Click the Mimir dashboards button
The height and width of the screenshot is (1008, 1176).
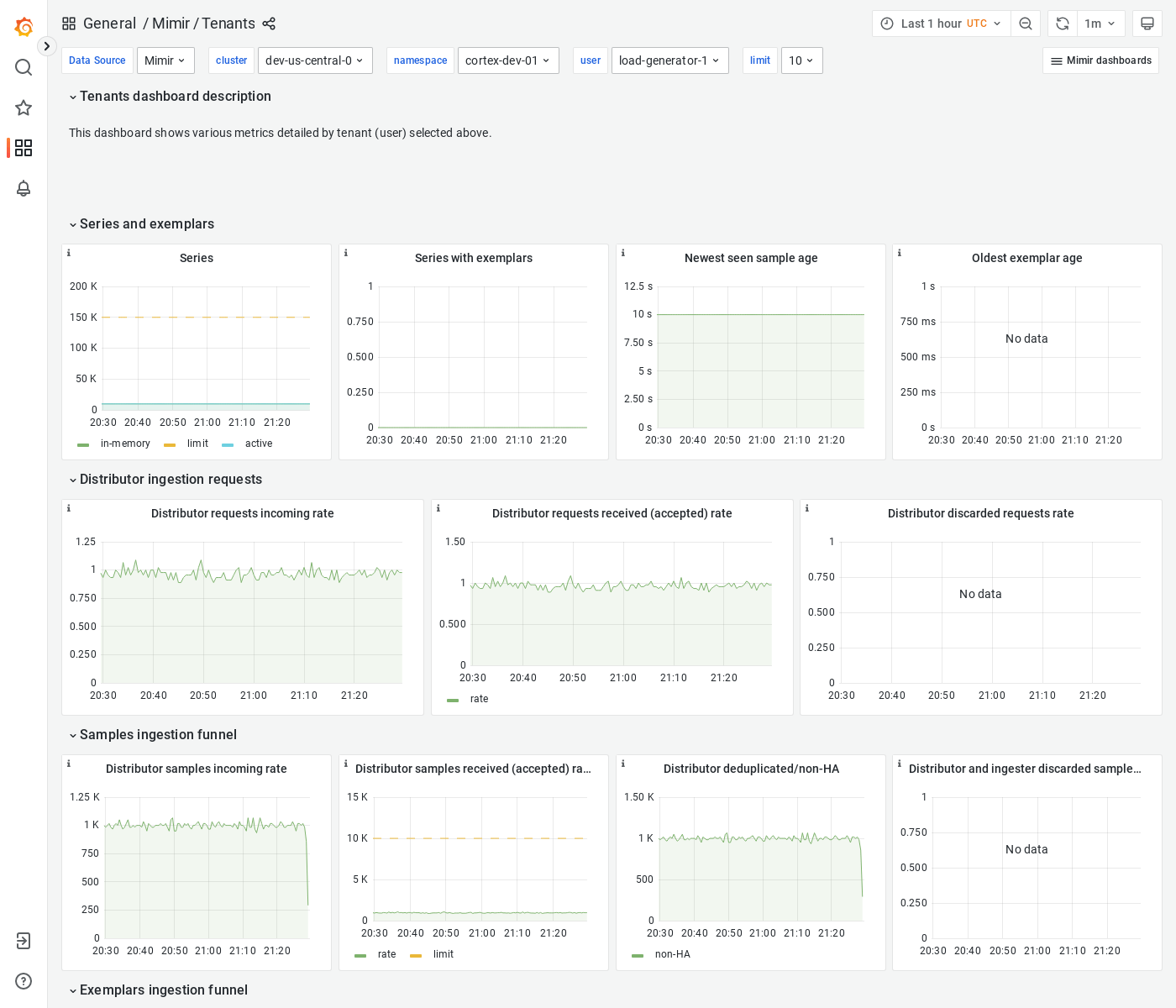point(1100,60)
